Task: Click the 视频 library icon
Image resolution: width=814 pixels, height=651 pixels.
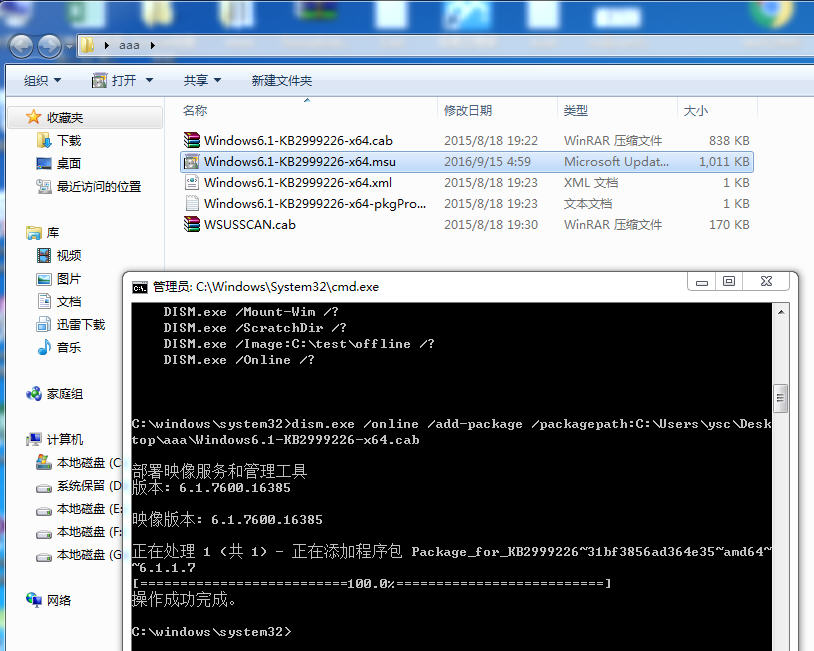Action: (44, 255)
